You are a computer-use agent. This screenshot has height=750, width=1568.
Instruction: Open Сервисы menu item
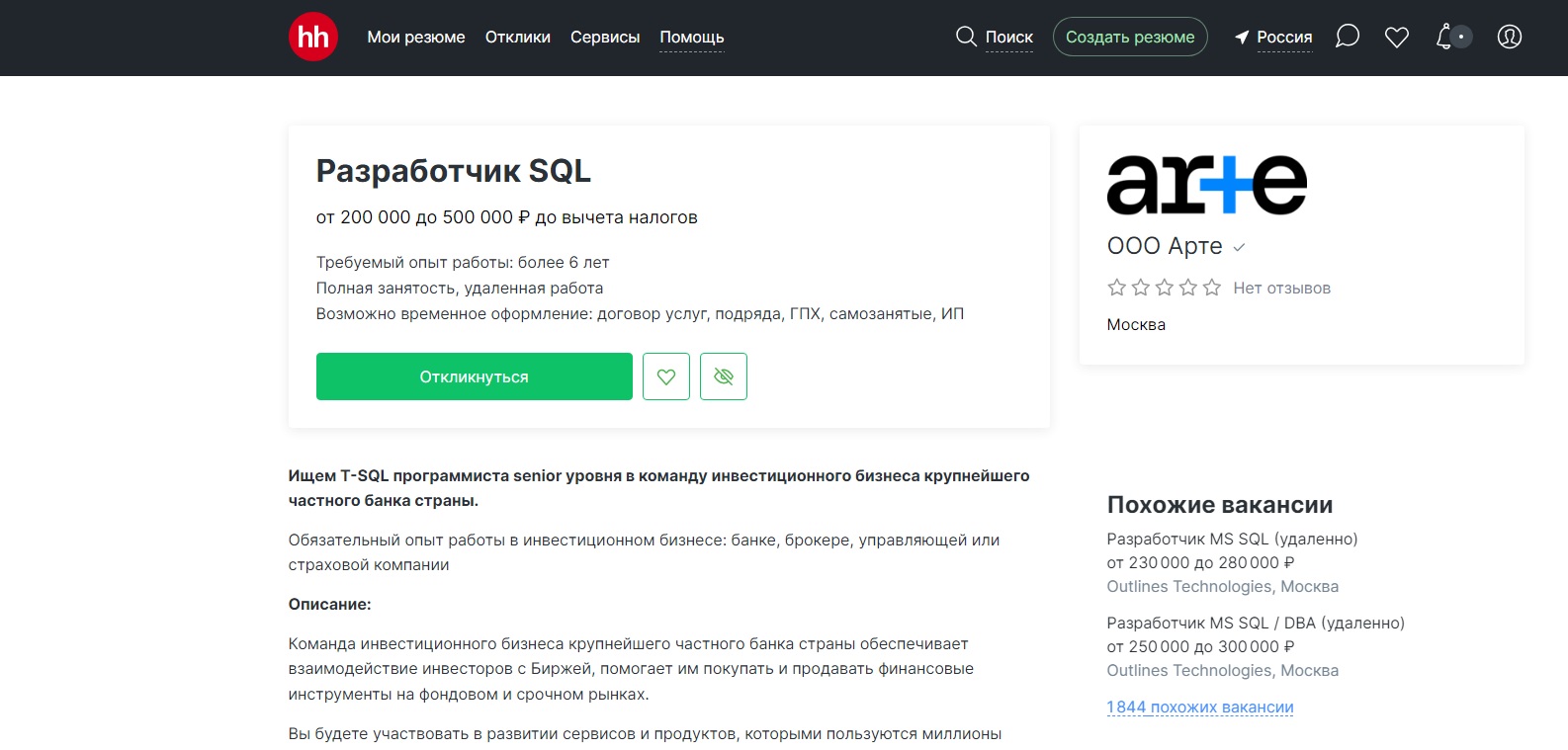605,38
